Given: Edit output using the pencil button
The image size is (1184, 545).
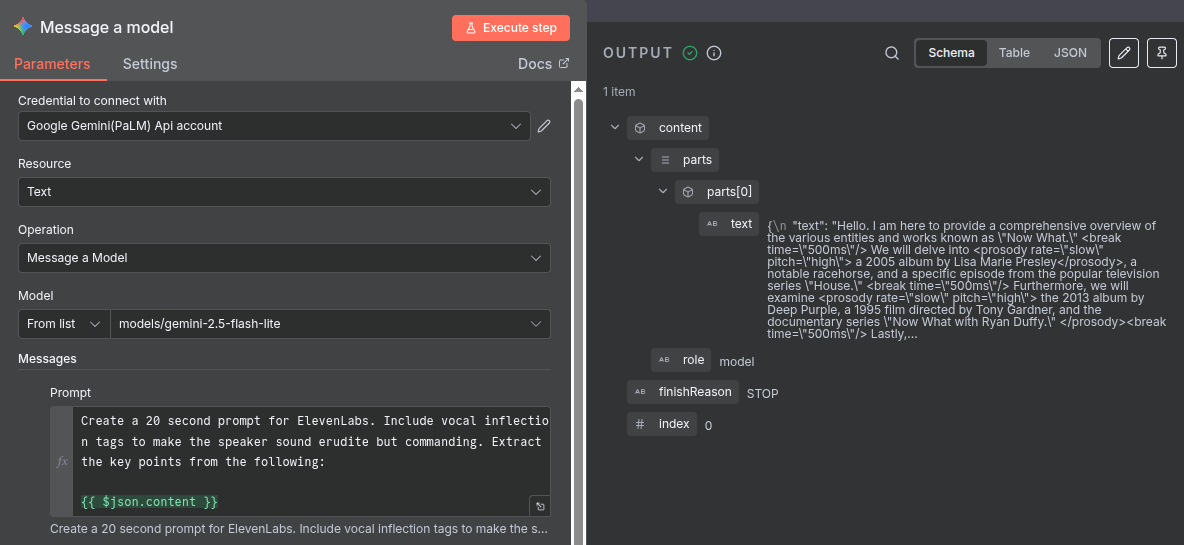Looking at the screenshot, I should (1124, 53).
